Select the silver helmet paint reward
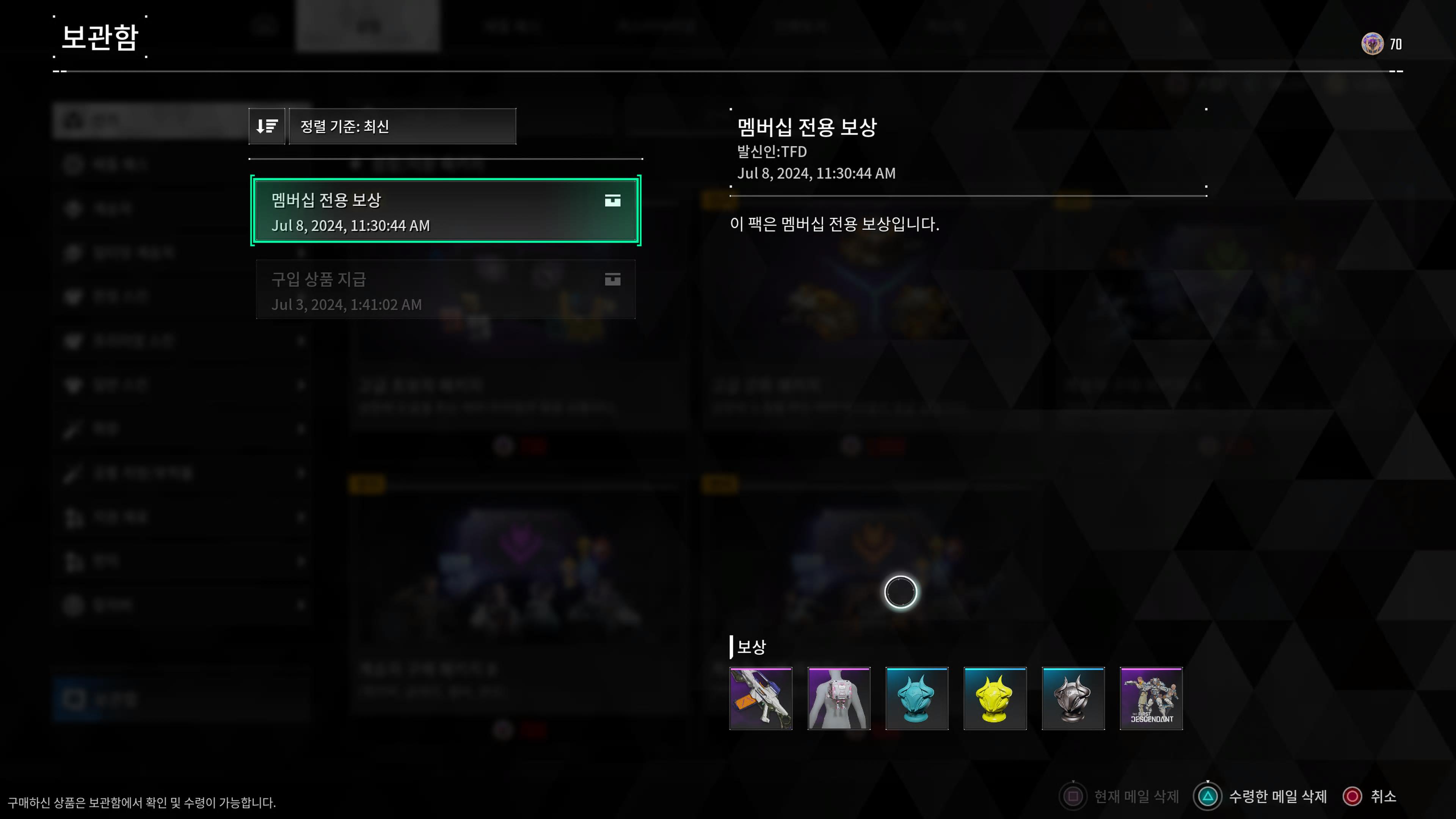 click(1073, 698)
